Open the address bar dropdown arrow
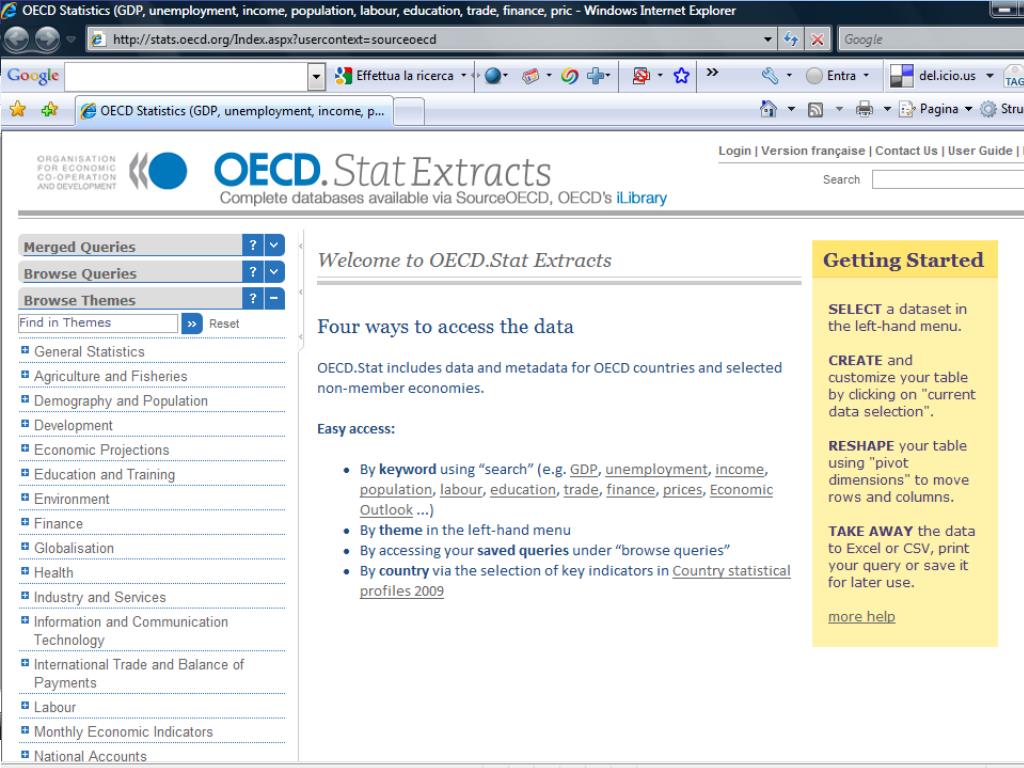Image resolution: width=1024 pixels, height=768 pixels. [768, 39]
